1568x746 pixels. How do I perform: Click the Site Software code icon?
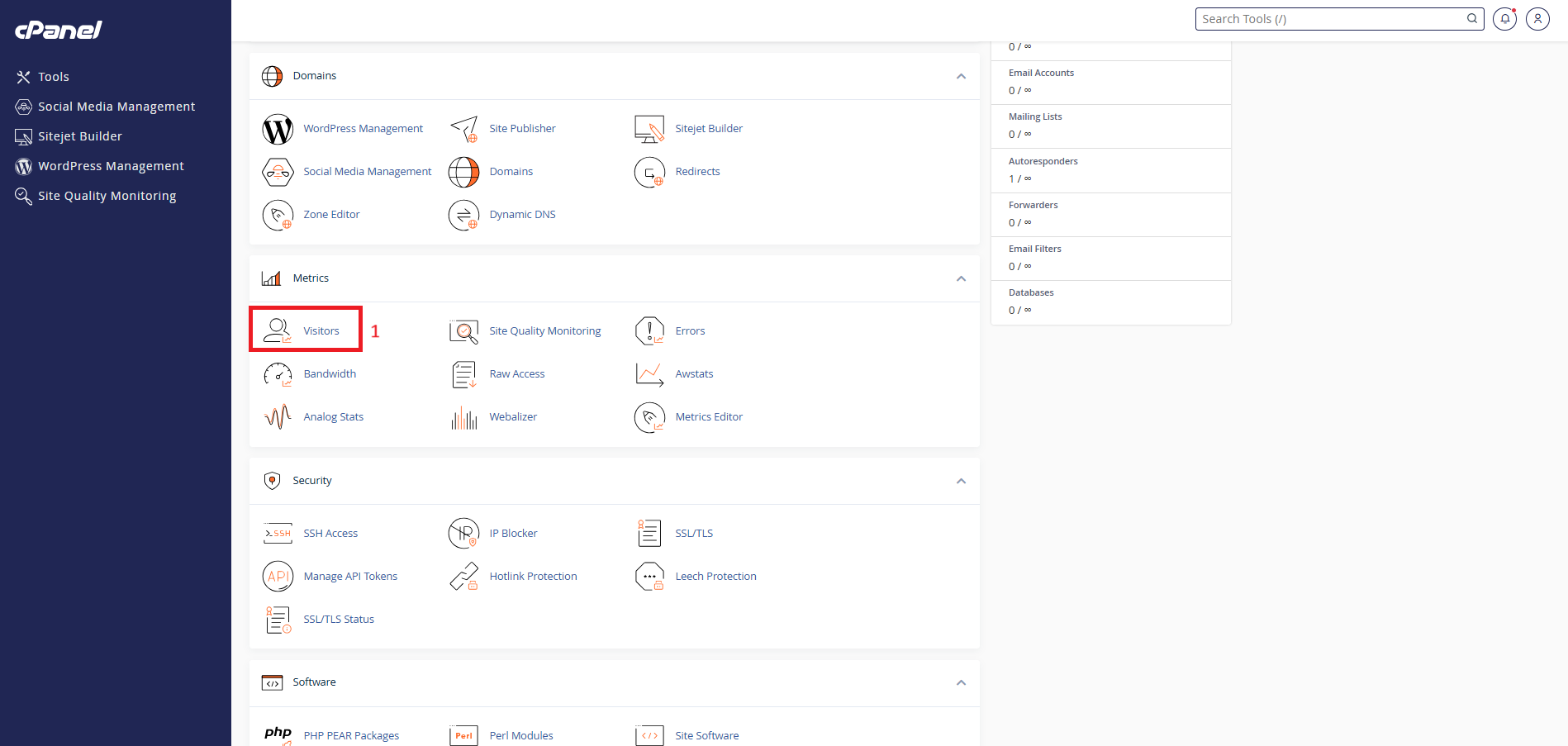(x=649, y=735)
